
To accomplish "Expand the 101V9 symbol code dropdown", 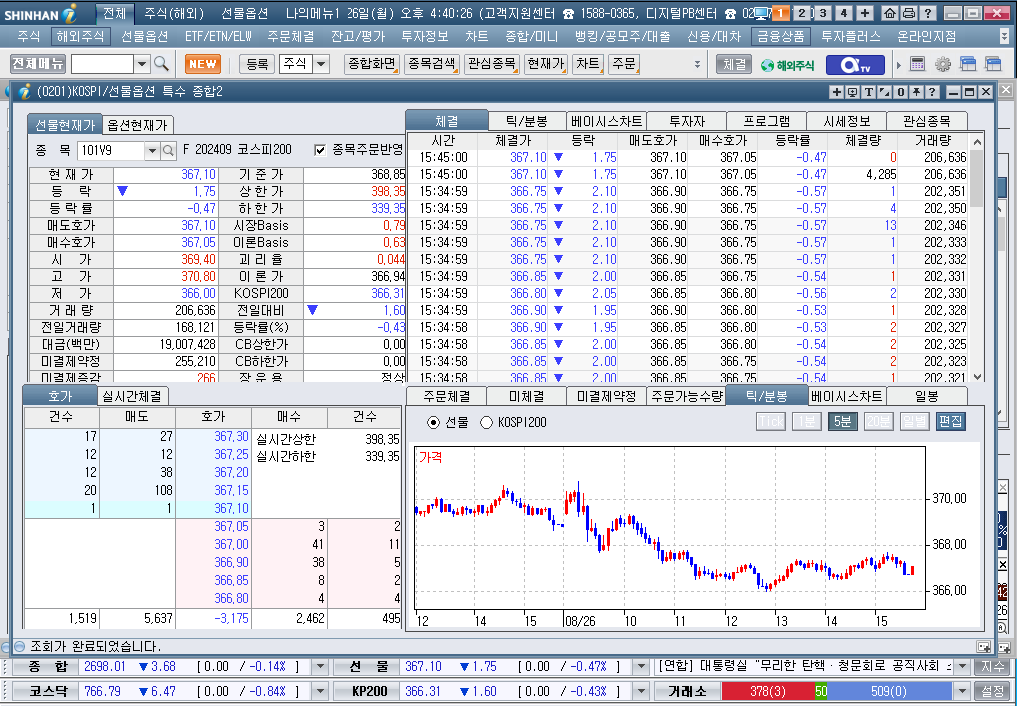I will pyautogui.click(x=152, y=150).
